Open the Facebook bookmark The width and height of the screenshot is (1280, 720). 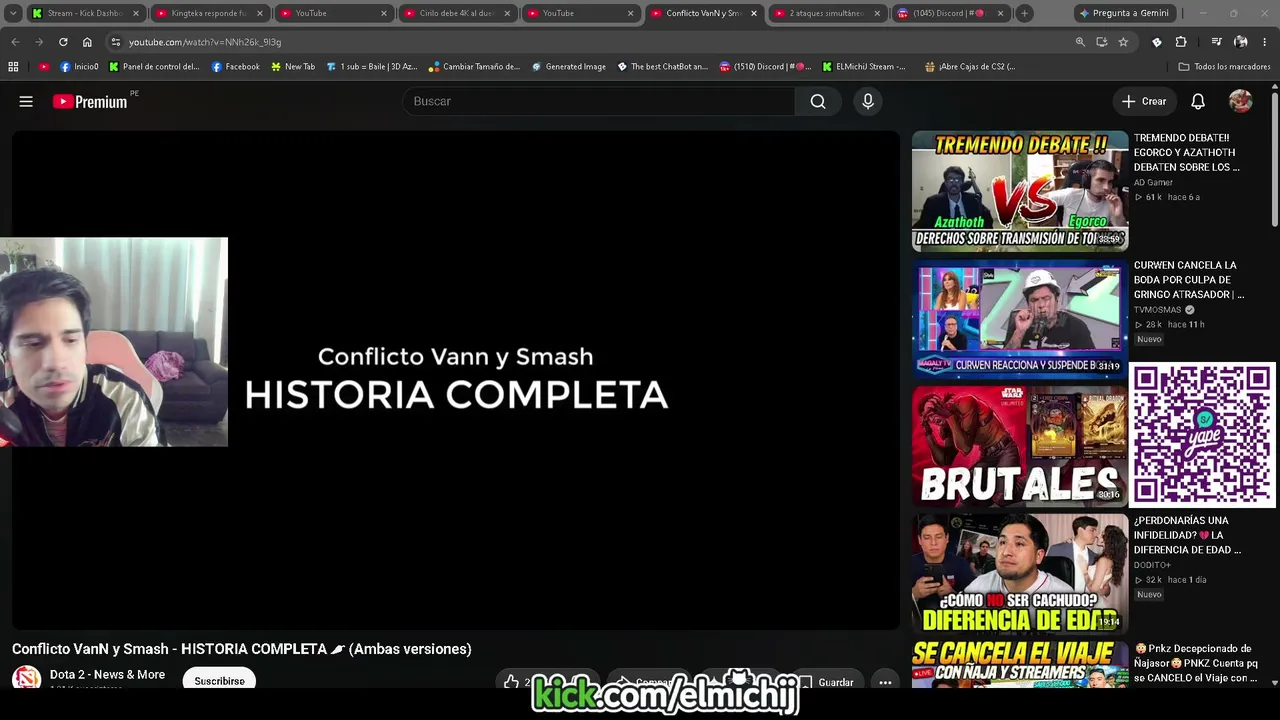click(235, 67)
